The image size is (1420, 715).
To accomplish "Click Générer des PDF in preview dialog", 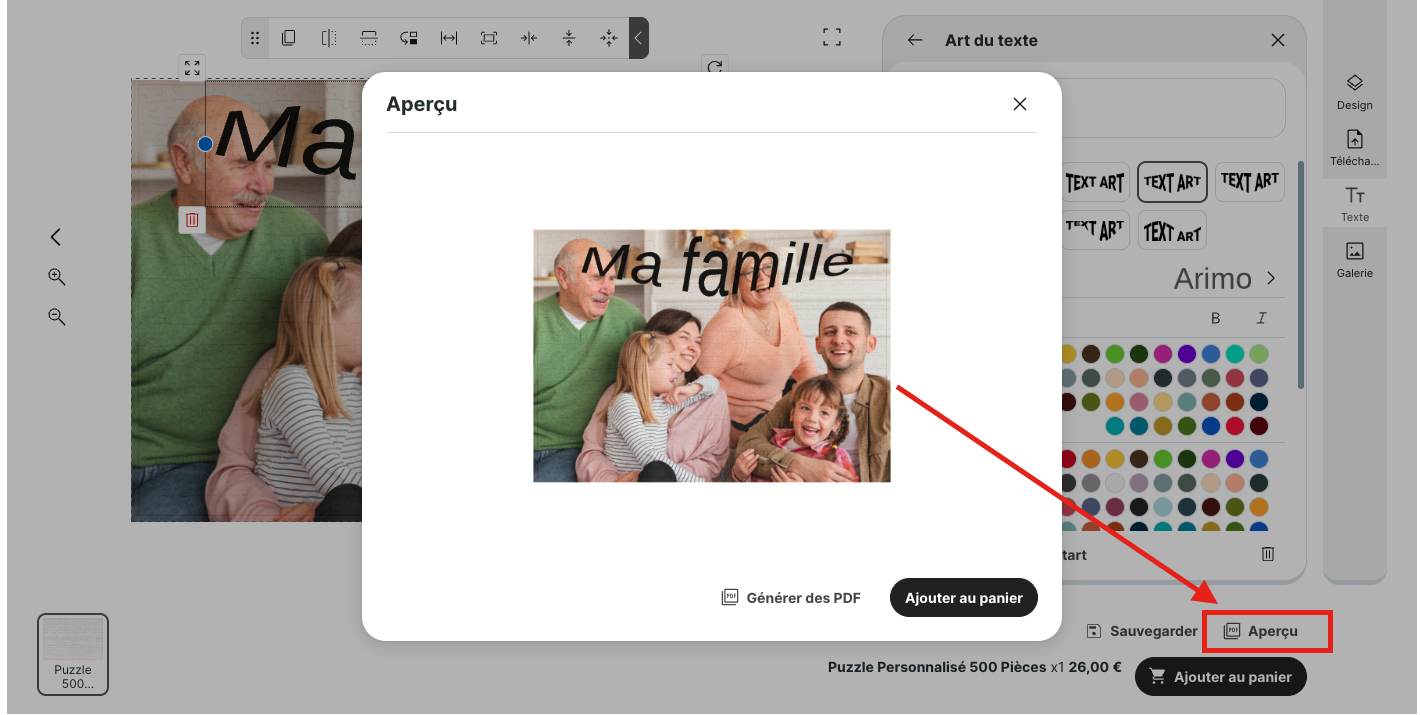I will tap(791, 598).
